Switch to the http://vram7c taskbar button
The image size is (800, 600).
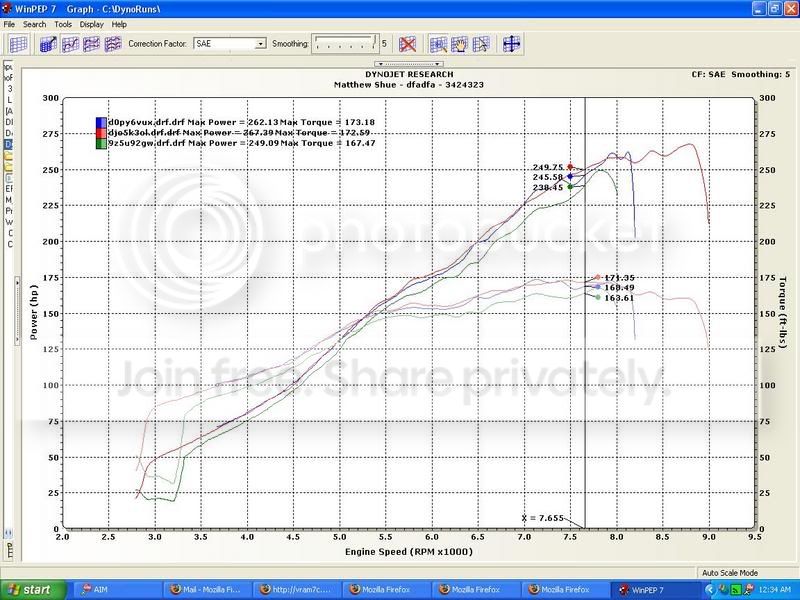[298, 590]
